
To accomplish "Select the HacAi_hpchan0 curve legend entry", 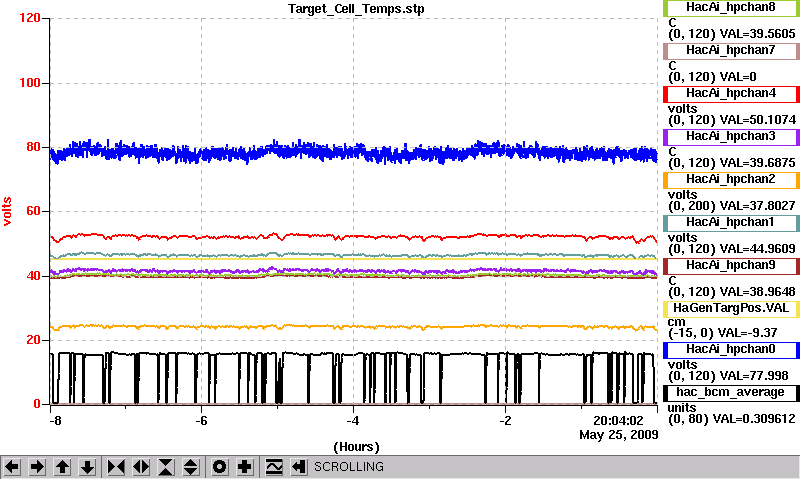I will pos(731,349).
